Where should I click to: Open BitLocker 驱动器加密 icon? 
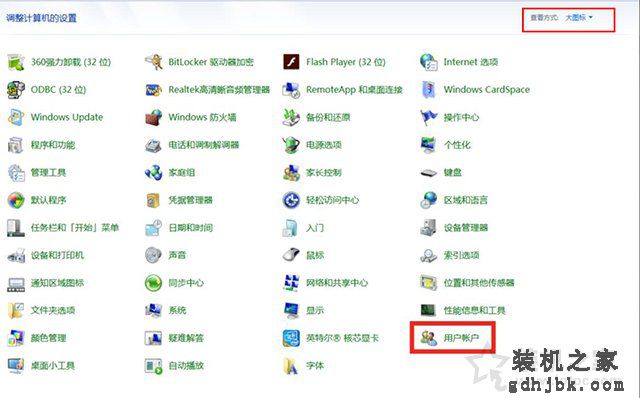pyautogui.click(x=153, y=62)
